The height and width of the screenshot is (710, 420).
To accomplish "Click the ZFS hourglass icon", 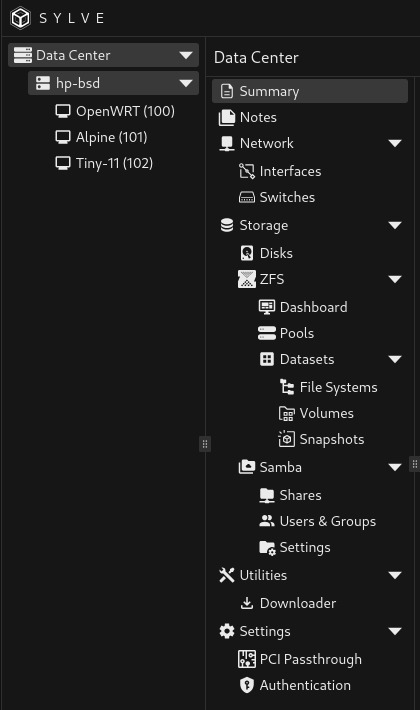I will click(247, 279).
